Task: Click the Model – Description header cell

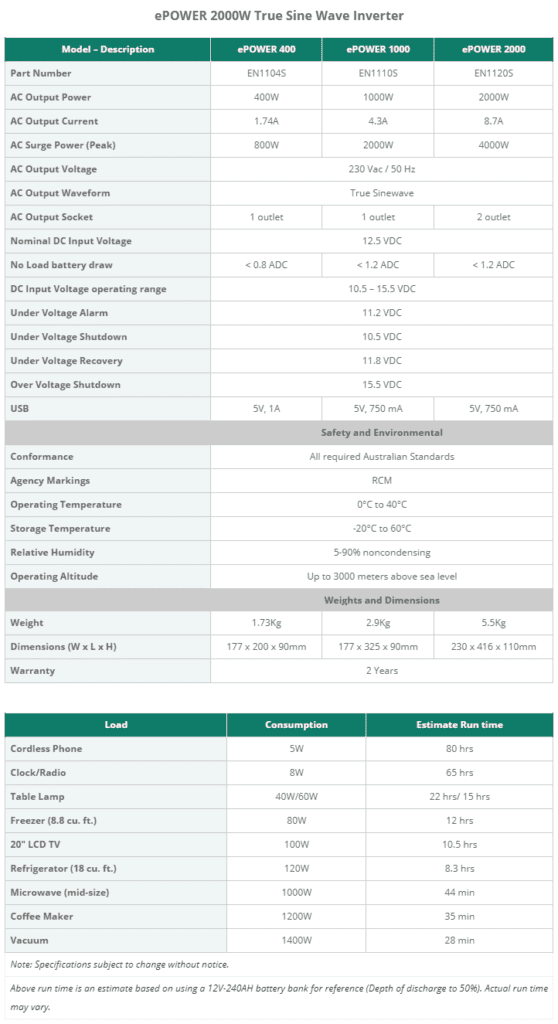Action: pyautogui.click(x=108, y=49)
